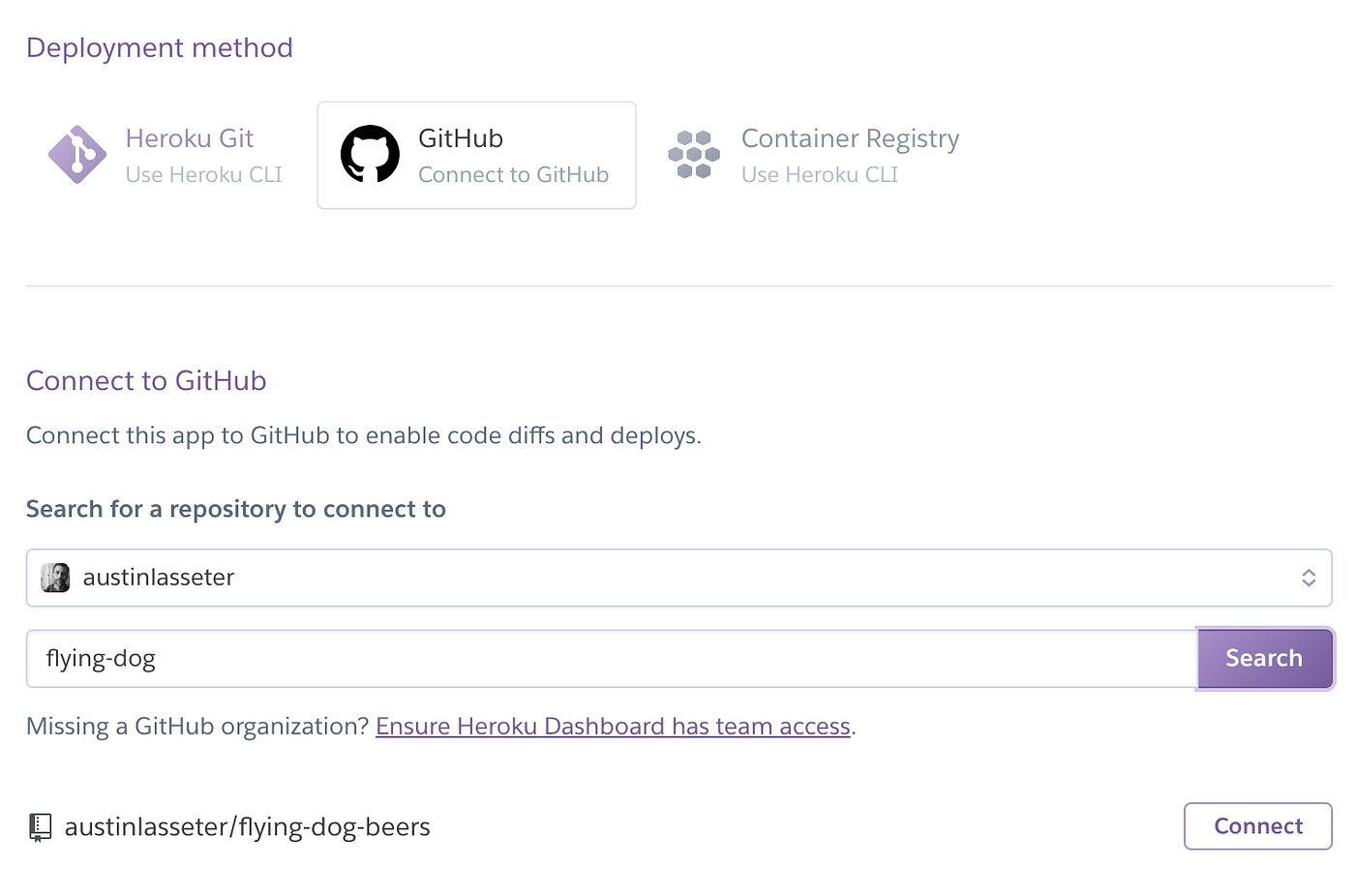This screenshot has width=1355, height=896.
Task: Click the Search button
Action: (1265, 658)
